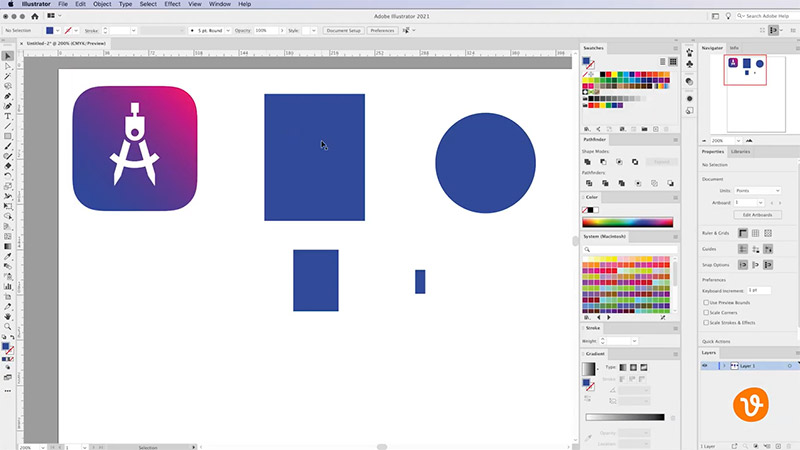
Task: Select the Zoom tool magnifier
Action: [8, 327]
